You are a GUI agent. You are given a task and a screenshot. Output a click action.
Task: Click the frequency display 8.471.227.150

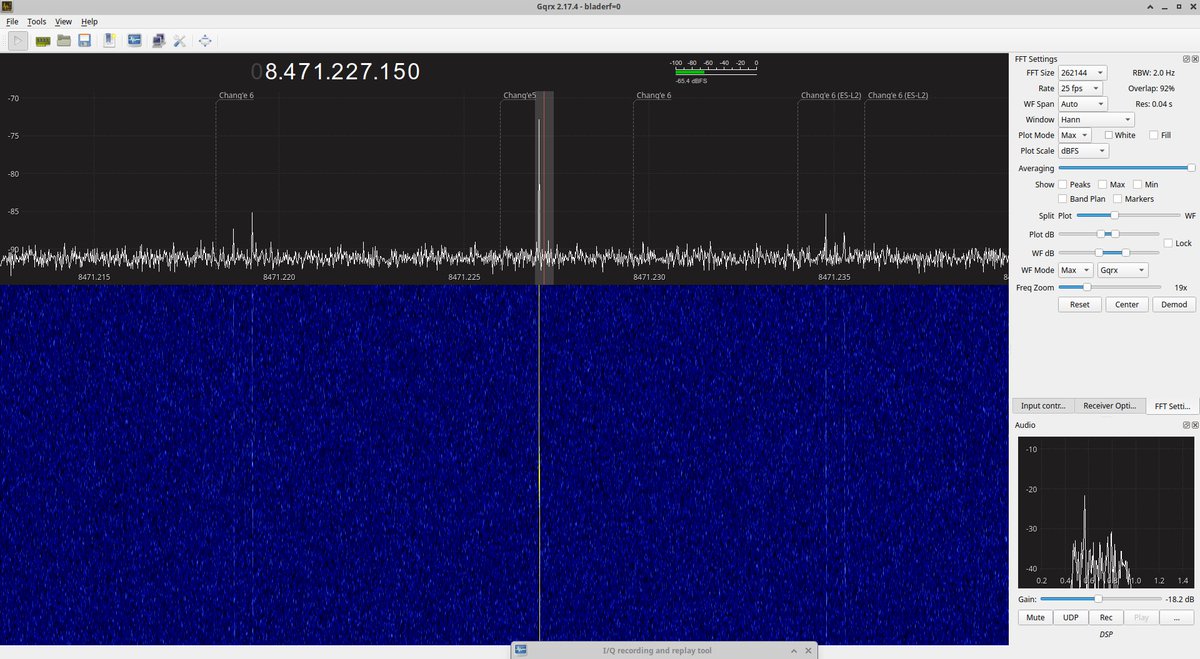pos(335,72)
